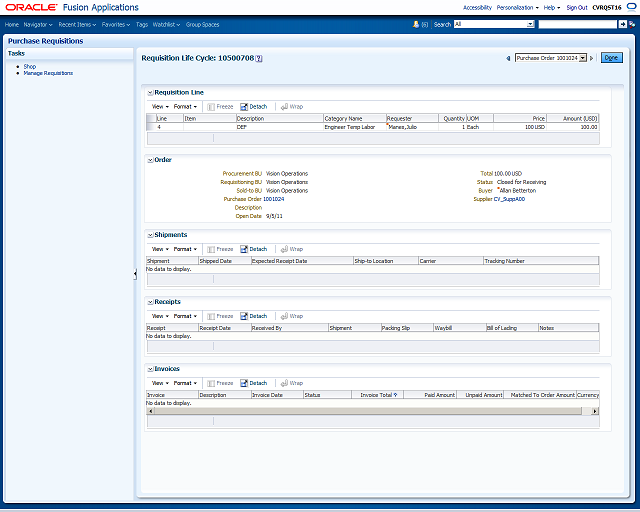Click Invoices table scroll right arrow
Screen dimensions: 640x512
595,411
